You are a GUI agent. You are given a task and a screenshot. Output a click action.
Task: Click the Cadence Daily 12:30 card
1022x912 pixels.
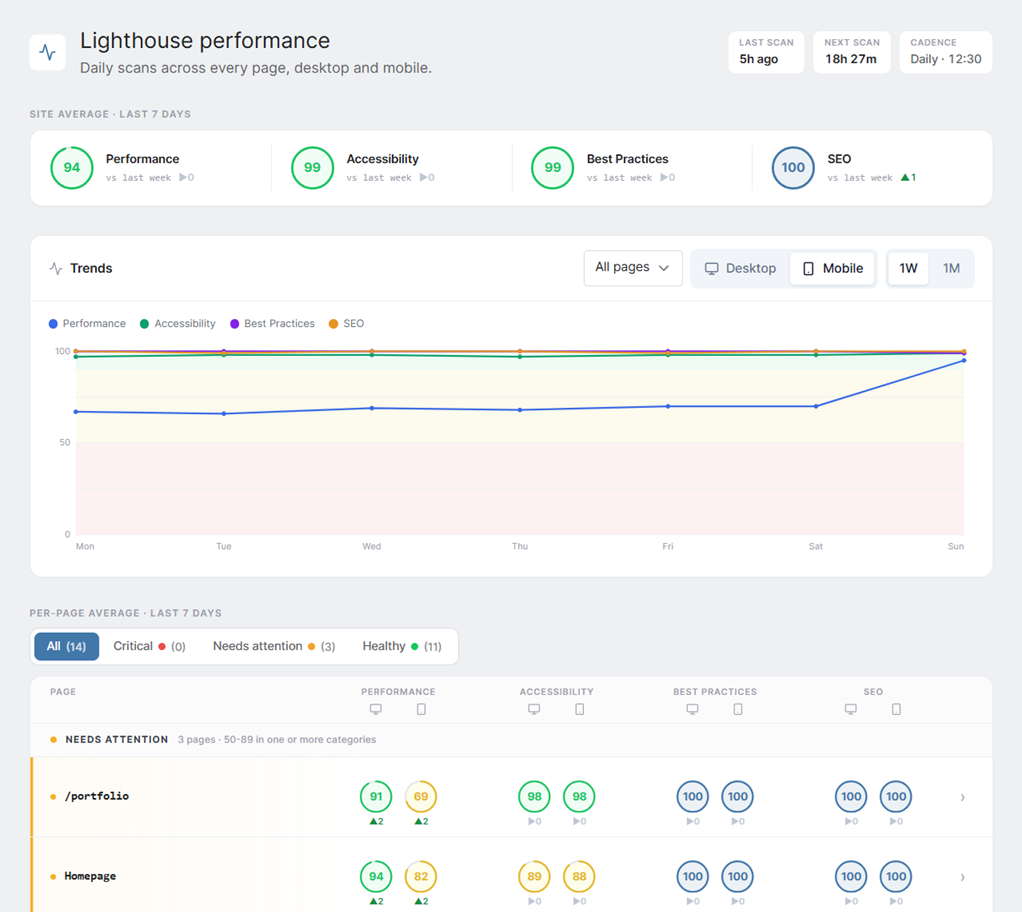[x=946, y=52]
